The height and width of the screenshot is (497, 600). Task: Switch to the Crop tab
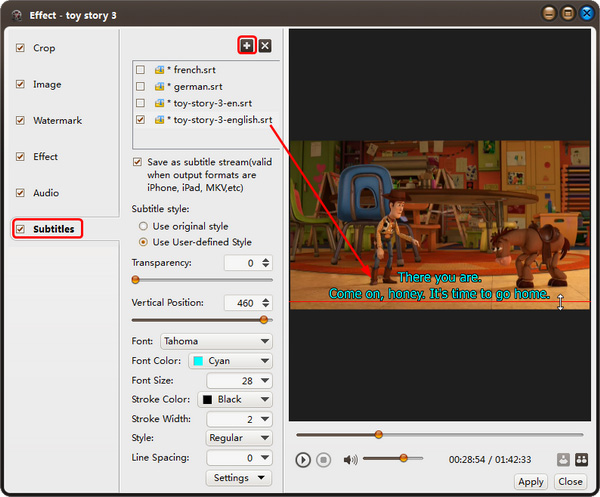[44, 48]
